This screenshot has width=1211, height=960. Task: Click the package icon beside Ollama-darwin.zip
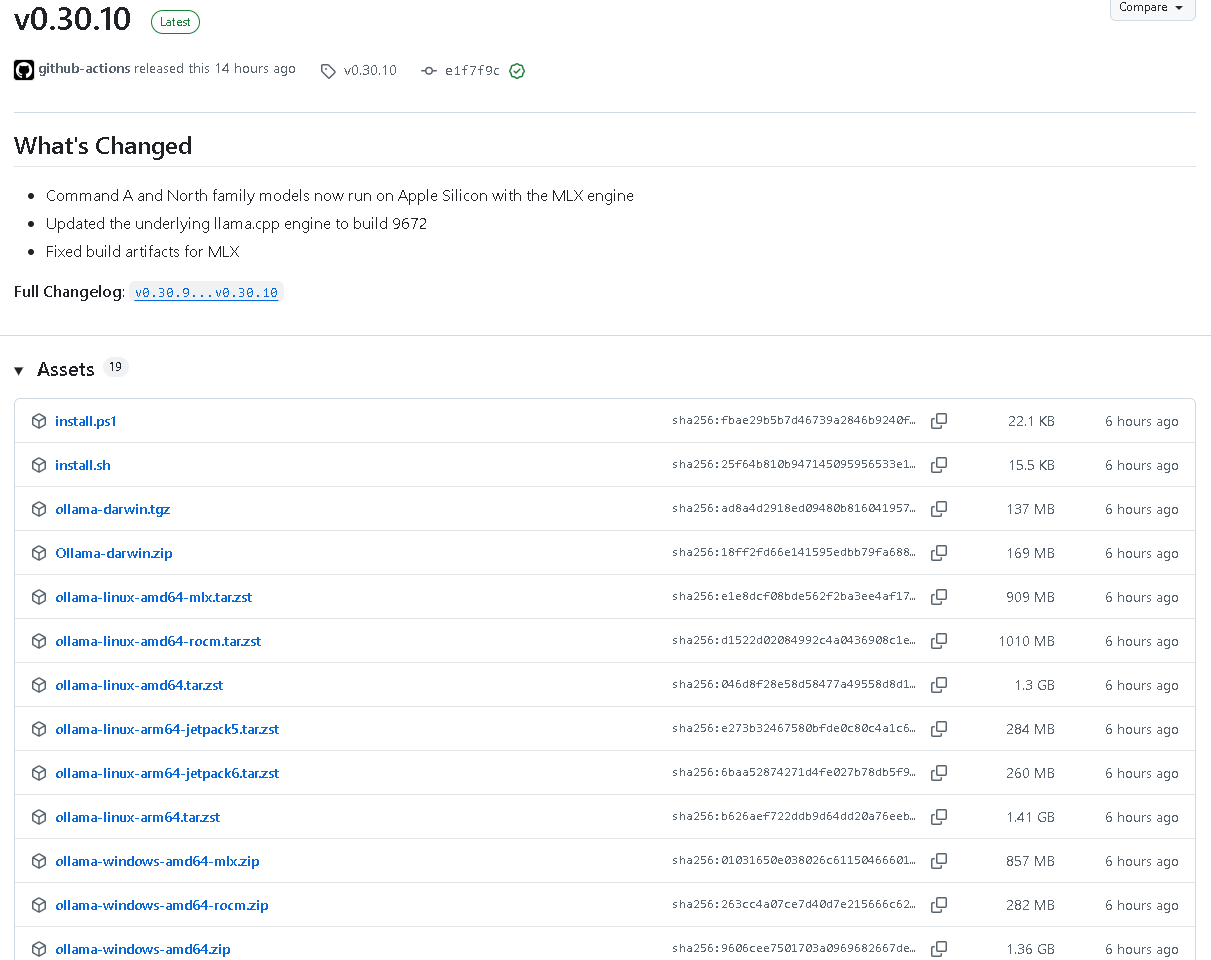point(39,553)
